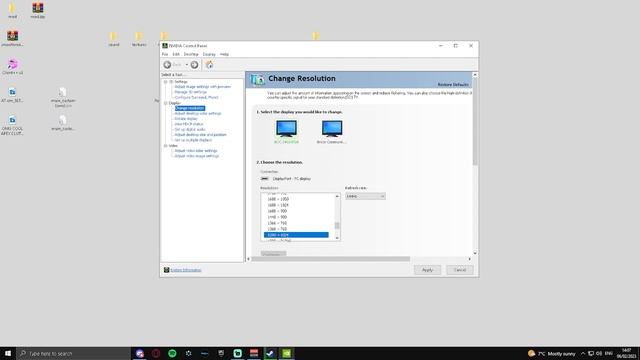Viewport: 640px width, 360px height.
Task: Open Adjust desktop color settings
Action: tap(198, 113)
